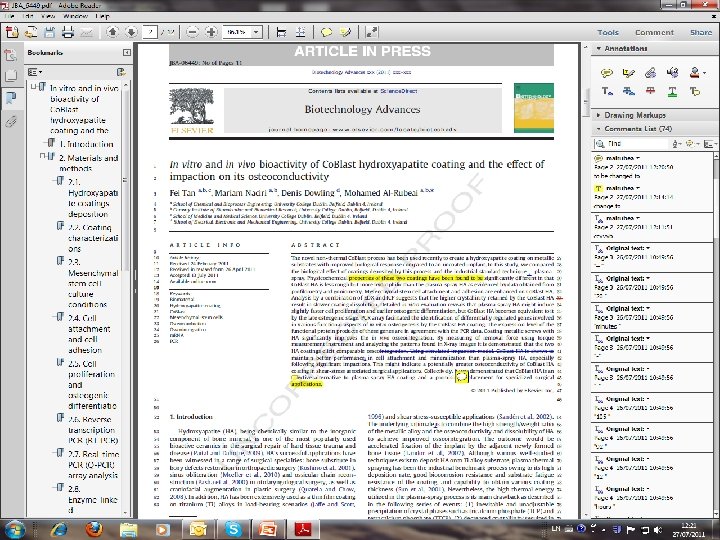Open Firefox from the taskbar

click(94, 529)
